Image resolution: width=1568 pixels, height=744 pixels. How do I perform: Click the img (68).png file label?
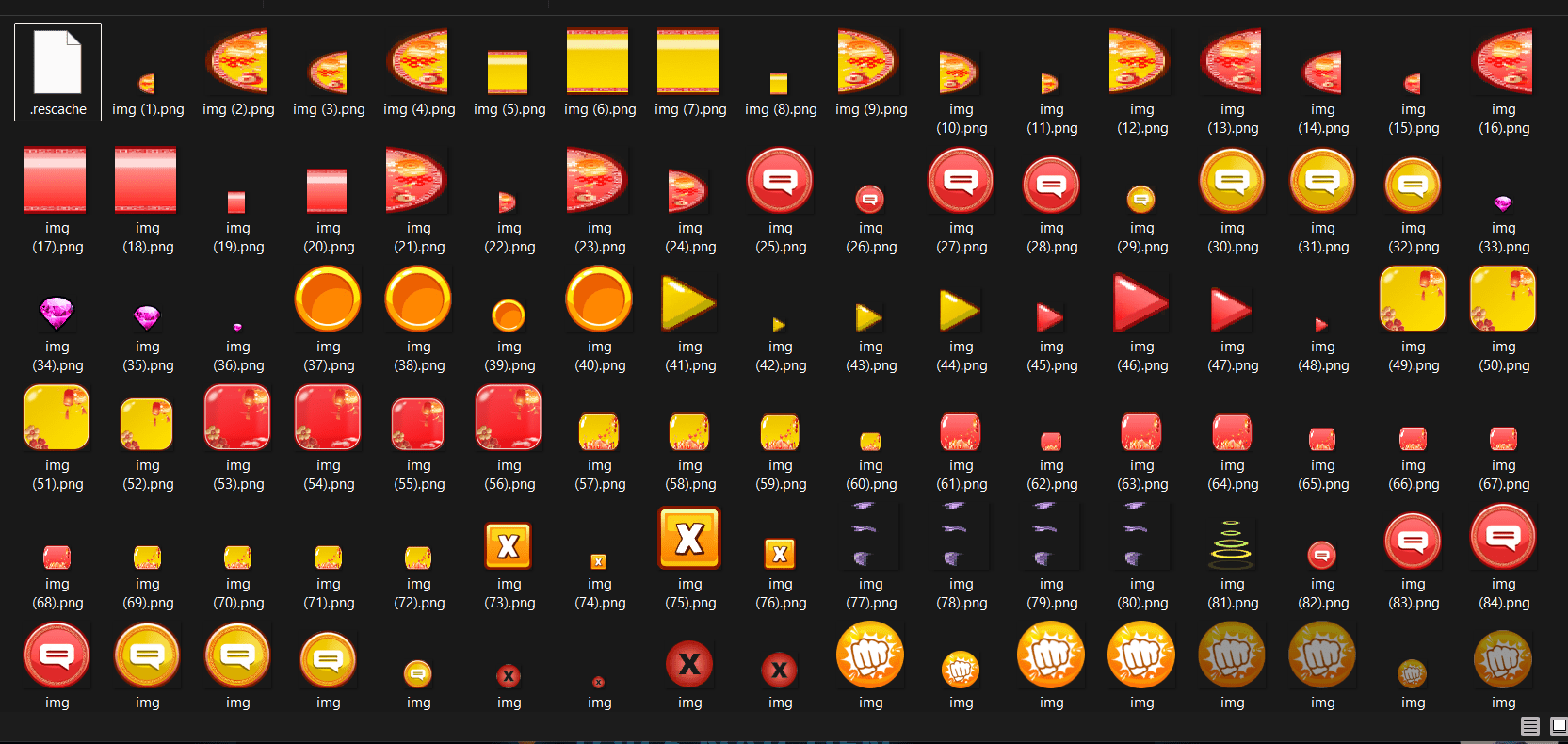(57, 593)
